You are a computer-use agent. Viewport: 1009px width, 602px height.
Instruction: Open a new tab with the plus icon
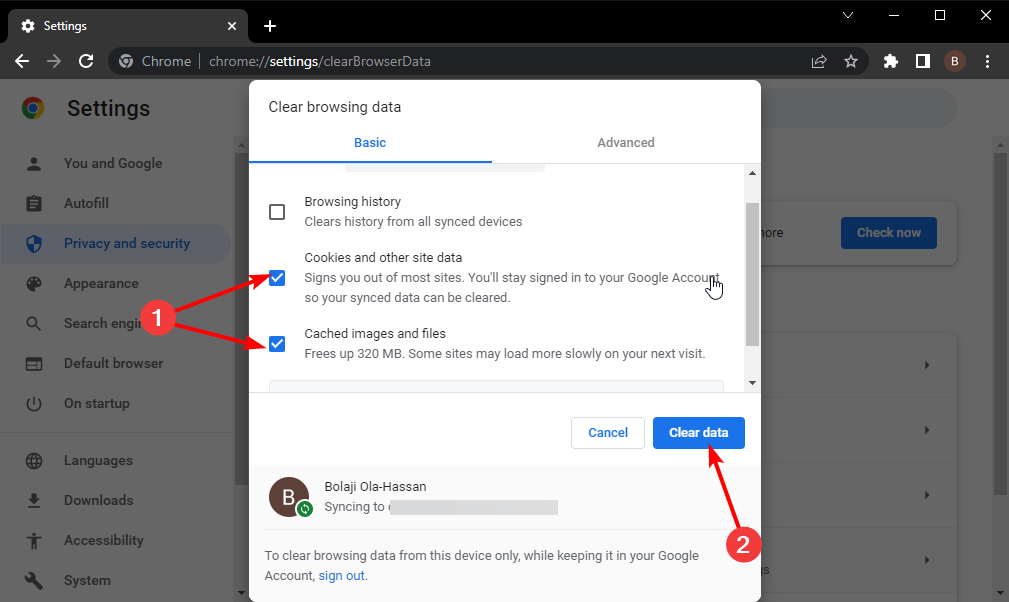coord(270,26)
